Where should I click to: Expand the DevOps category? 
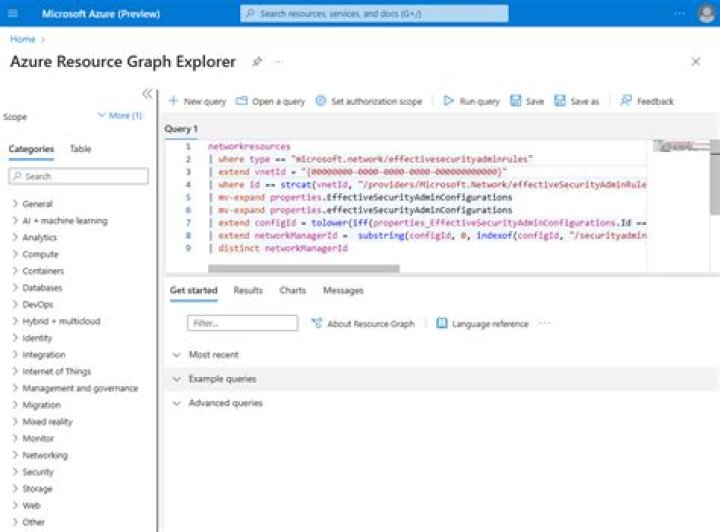coord(15,304)
